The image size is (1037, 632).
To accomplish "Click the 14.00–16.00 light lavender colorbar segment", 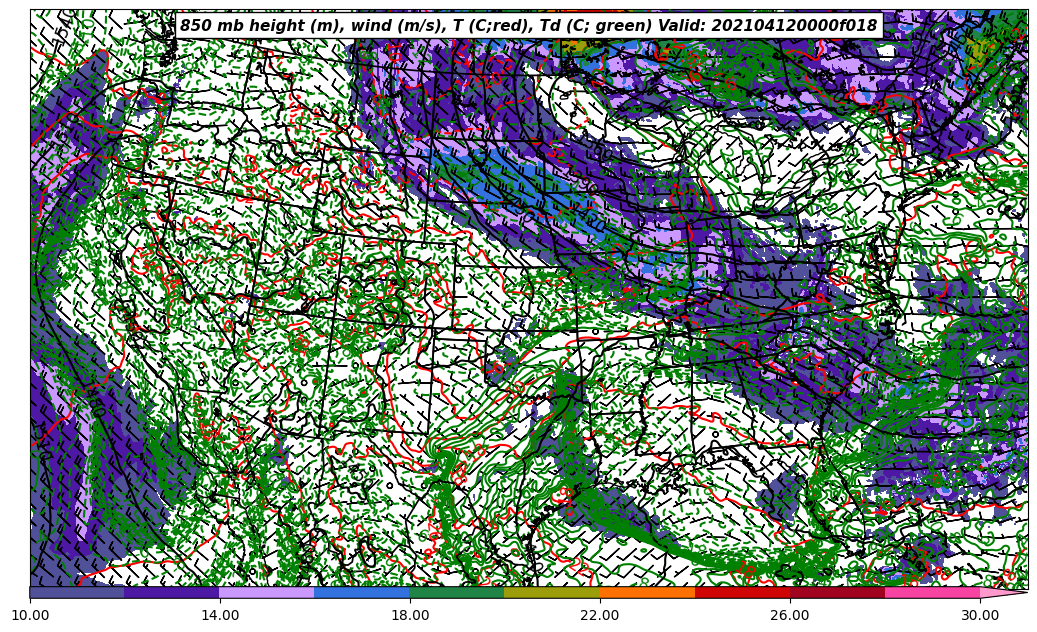I will pyautogui.click(x=267, y=592).
